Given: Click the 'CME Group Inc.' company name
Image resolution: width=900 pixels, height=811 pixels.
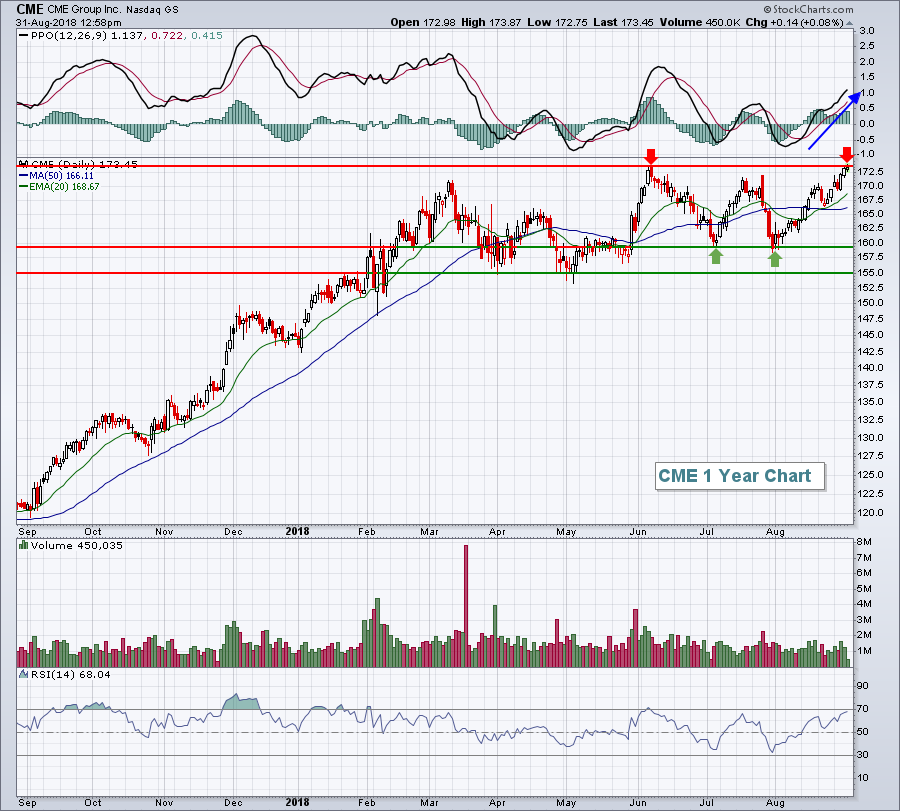Looking at the screenshot, I should point(85,10).
